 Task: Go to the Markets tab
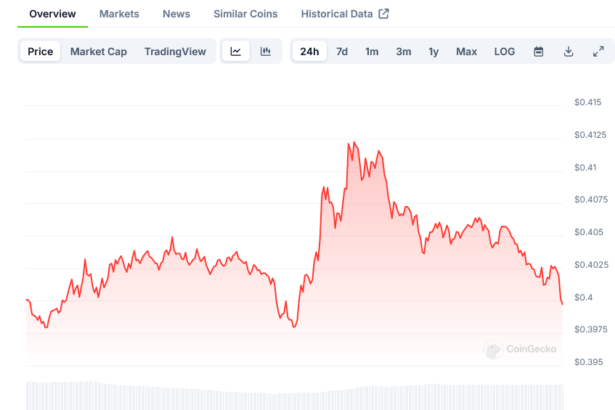[119, 14]
